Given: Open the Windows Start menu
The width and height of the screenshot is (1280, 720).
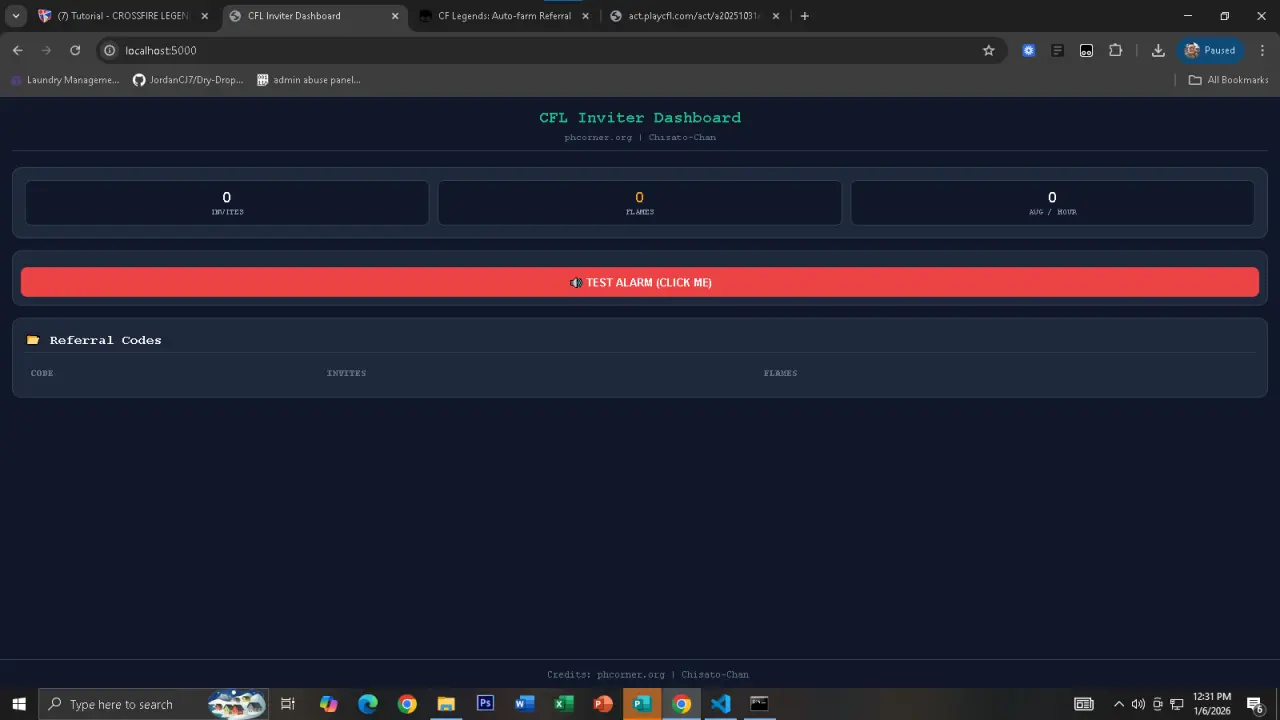Looking at the screenshot, I should [19, 704].
